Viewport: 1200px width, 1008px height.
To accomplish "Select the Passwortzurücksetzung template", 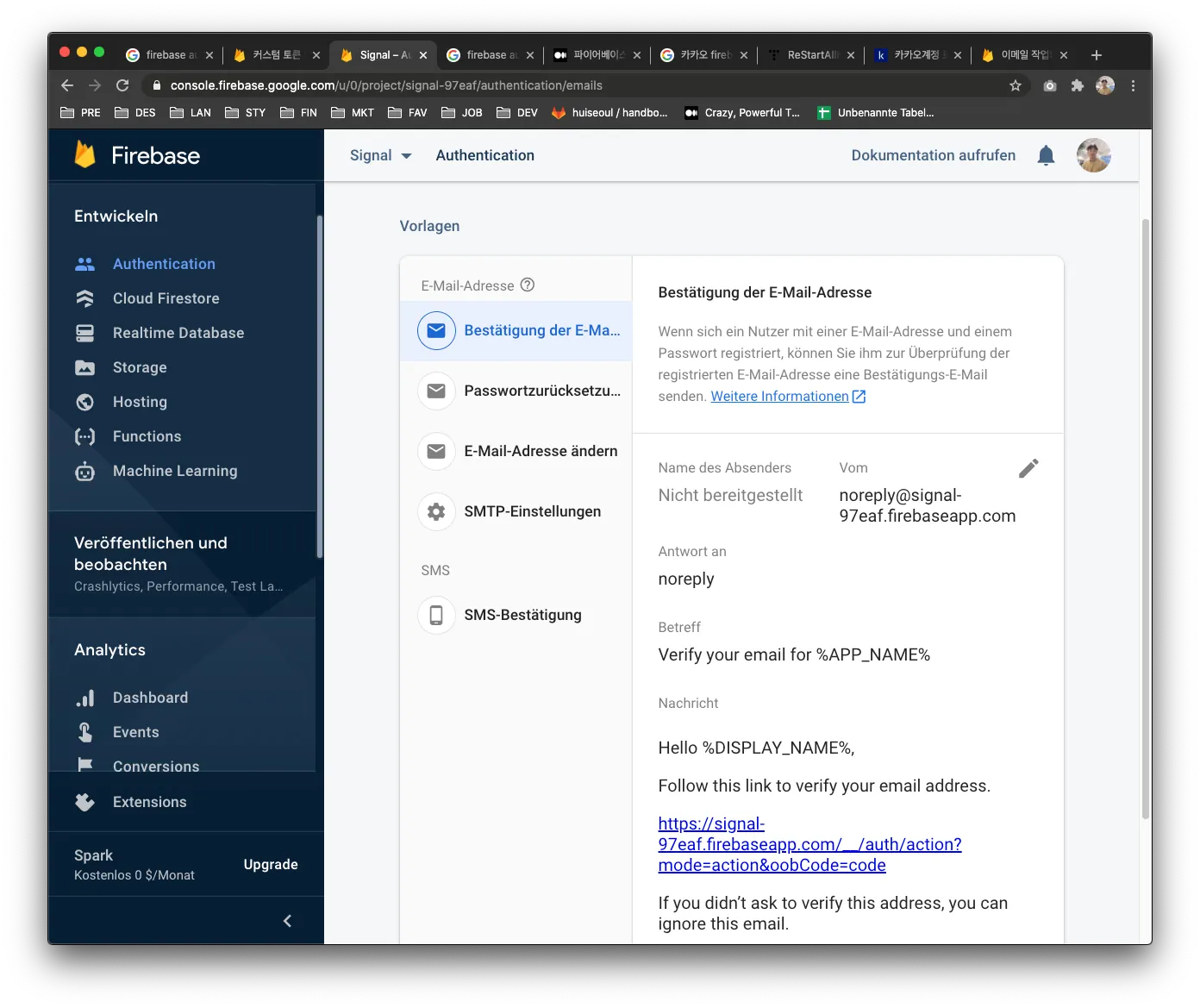I will (516, 391).
